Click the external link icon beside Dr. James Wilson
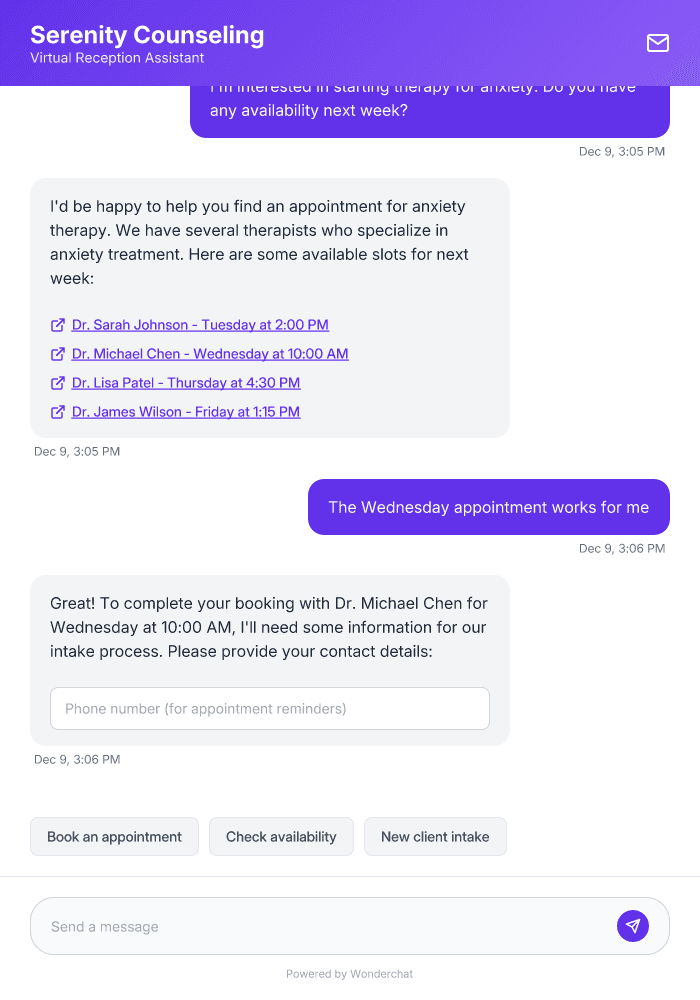 click(x=58, y=411)
